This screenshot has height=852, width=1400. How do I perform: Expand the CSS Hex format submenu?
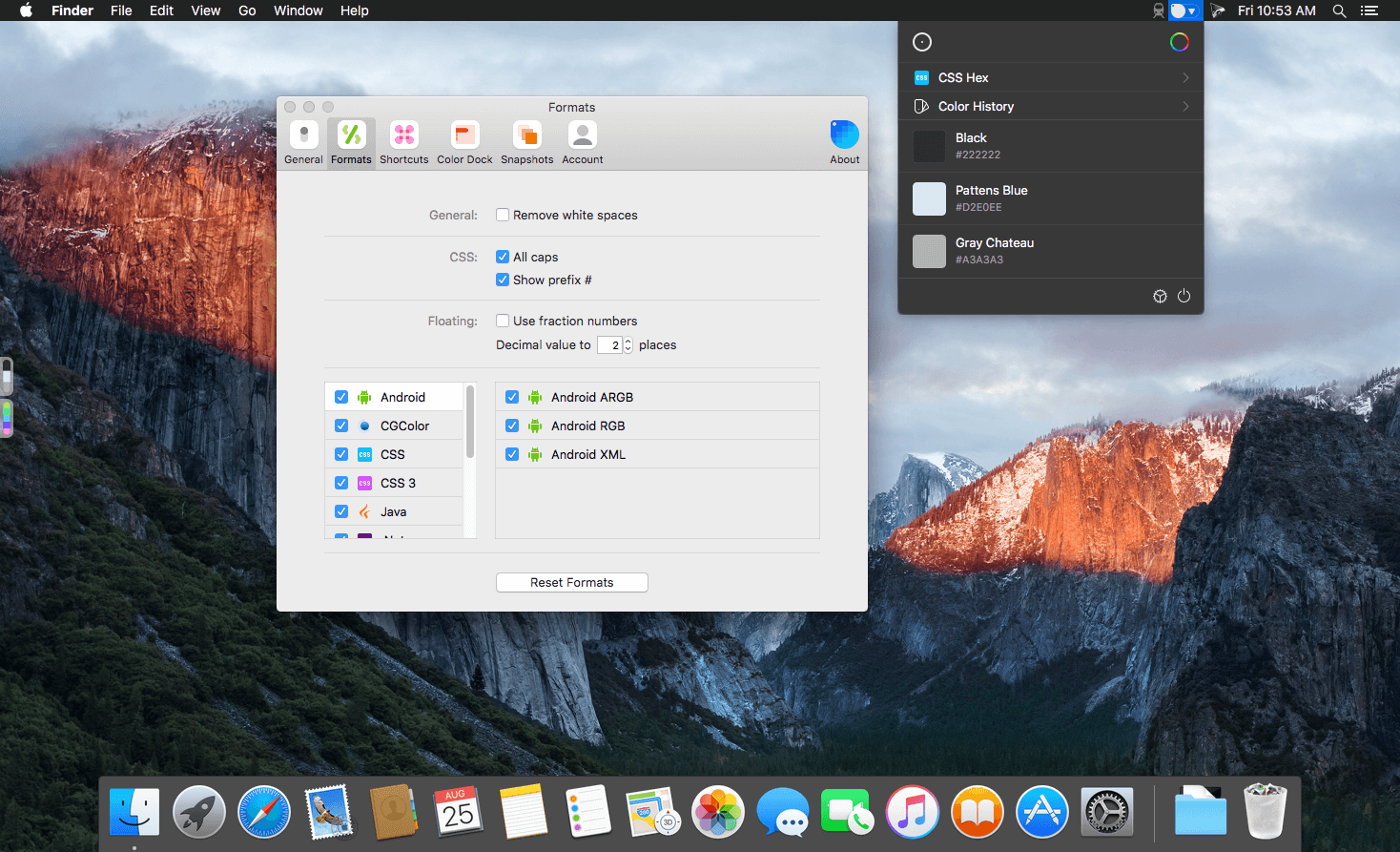point(1050,77)
